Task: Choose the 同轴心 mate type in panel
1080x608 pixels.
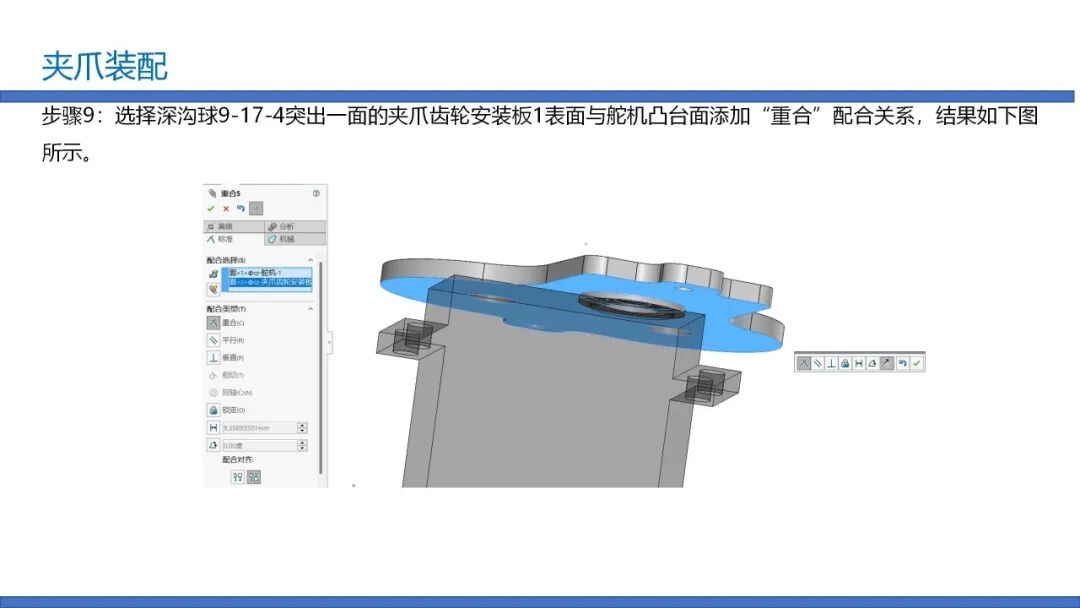Action: [229, 392]
